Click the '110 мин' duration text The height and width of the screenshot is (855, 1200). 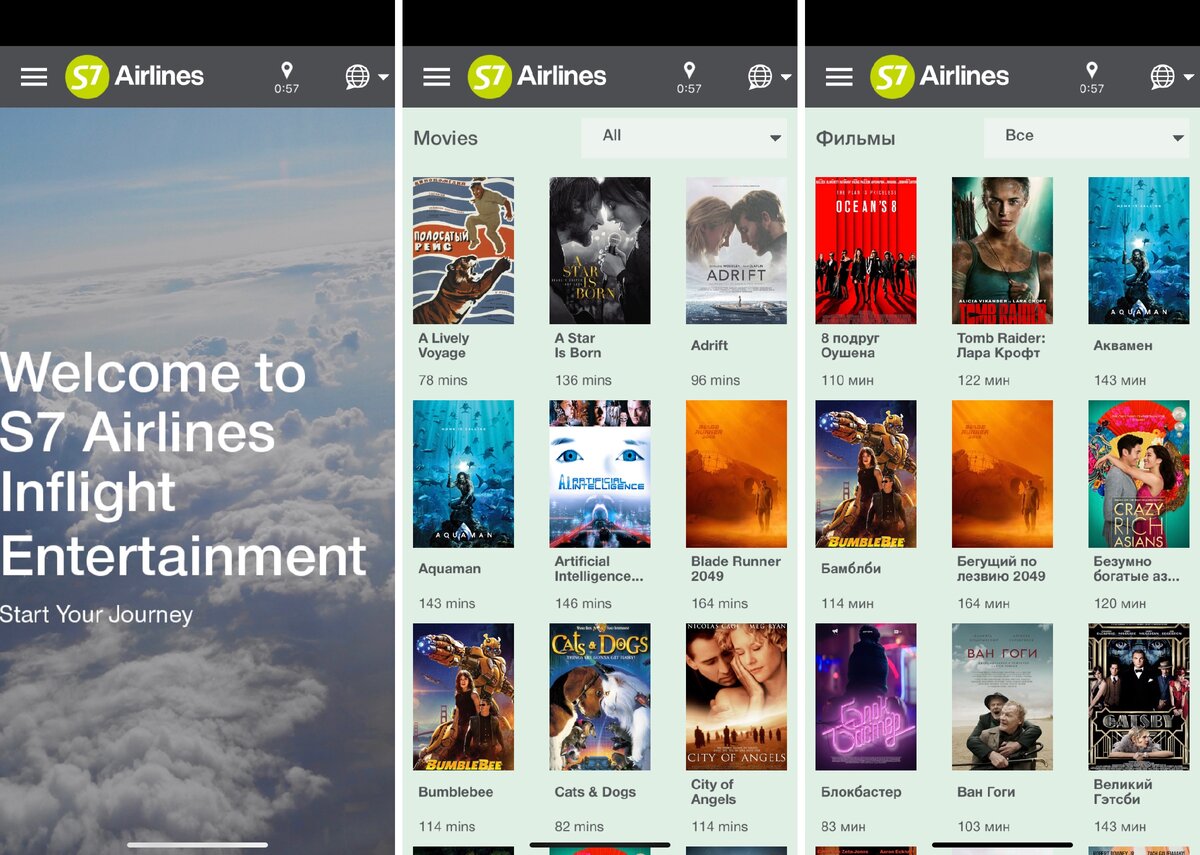[847, 380]
